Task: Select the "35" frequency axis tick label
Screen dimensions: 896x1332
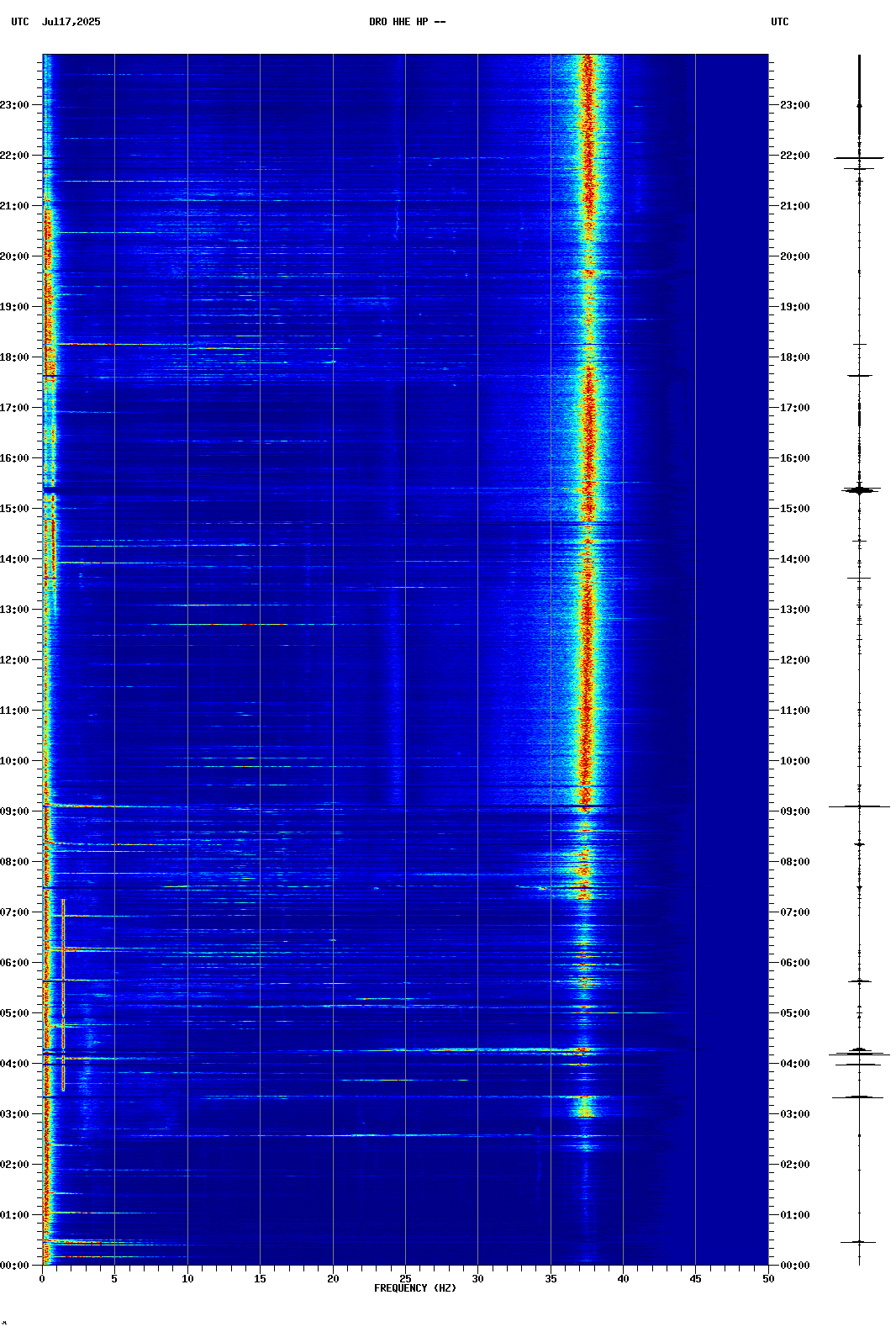Action: coord(551,1279)
